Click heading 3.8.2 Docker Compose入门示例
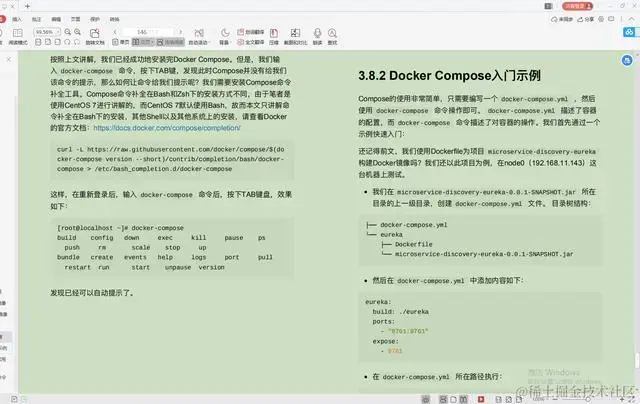 [x=449, y=75]
